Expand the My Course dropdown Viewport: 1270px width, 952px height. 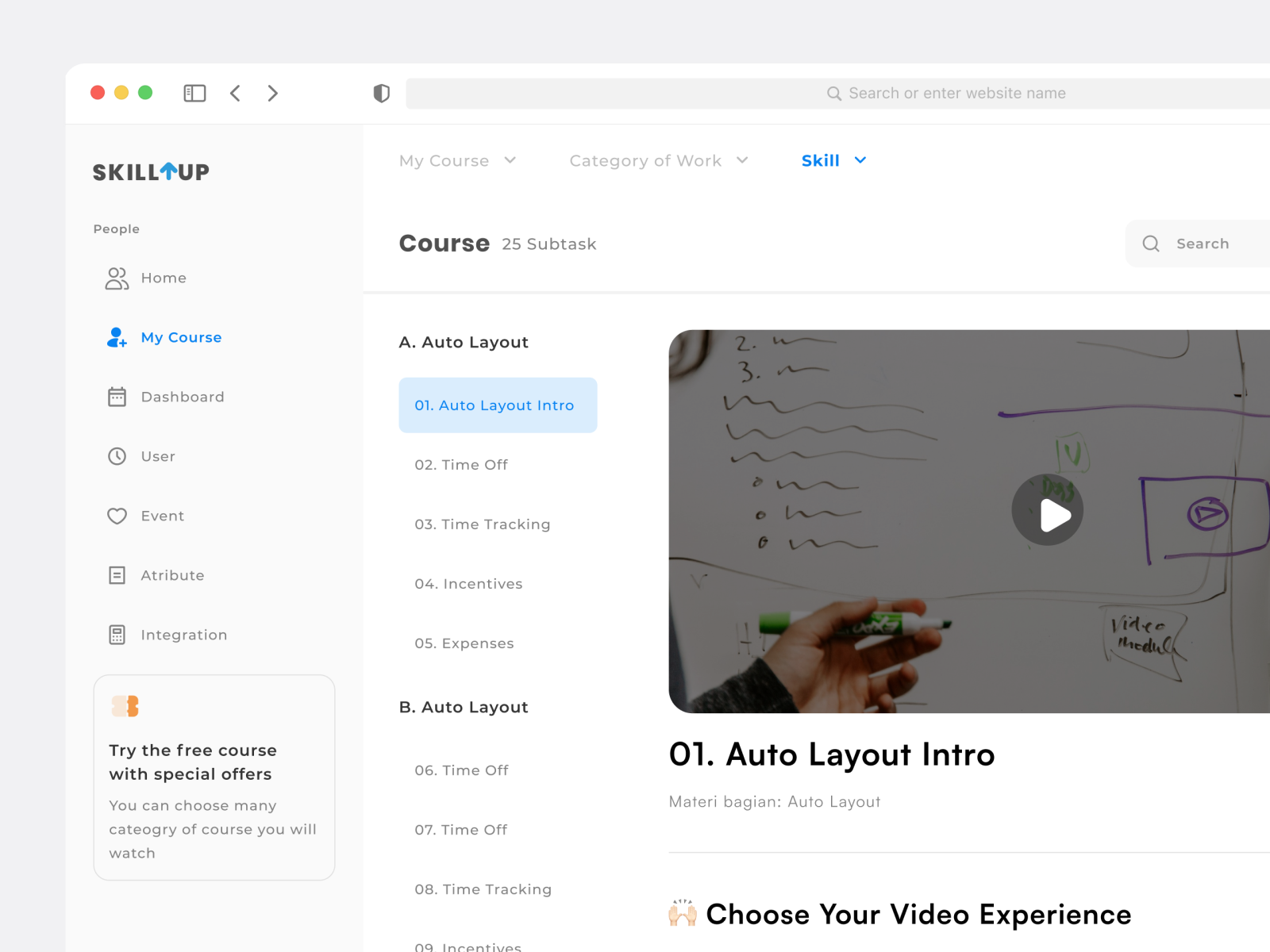pyautogui.click(x=458, y=160)
